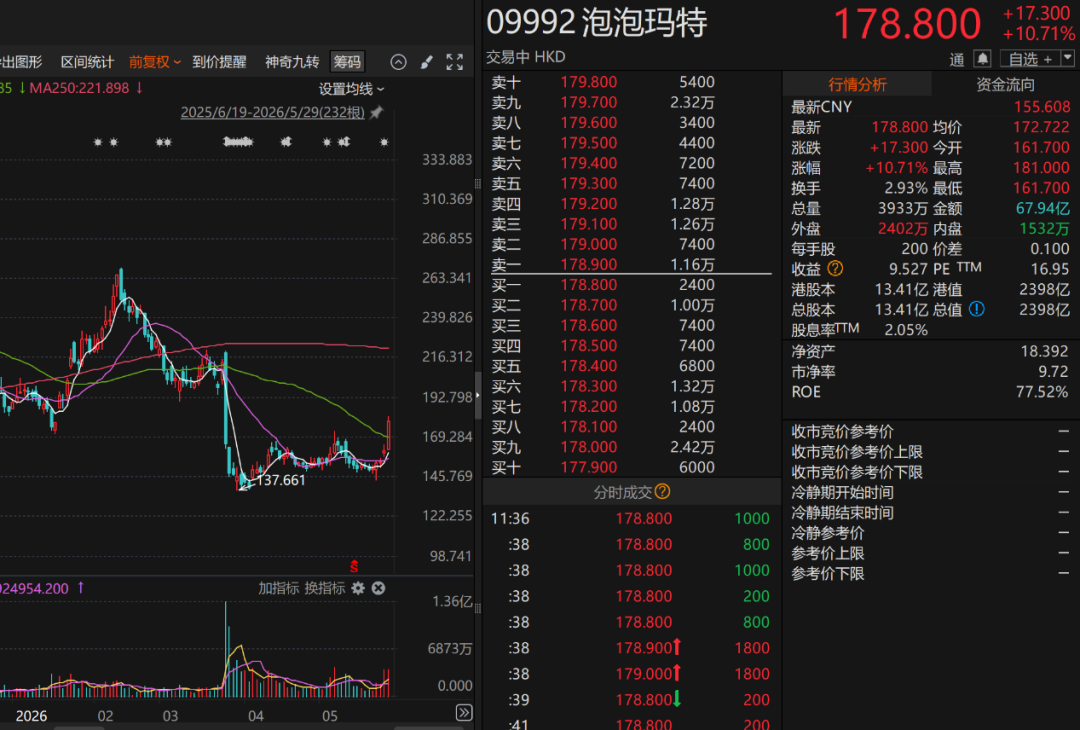The image size is (1080, 730).
Task: Click the 11:36 trade tick row
Action: [631, 519]
